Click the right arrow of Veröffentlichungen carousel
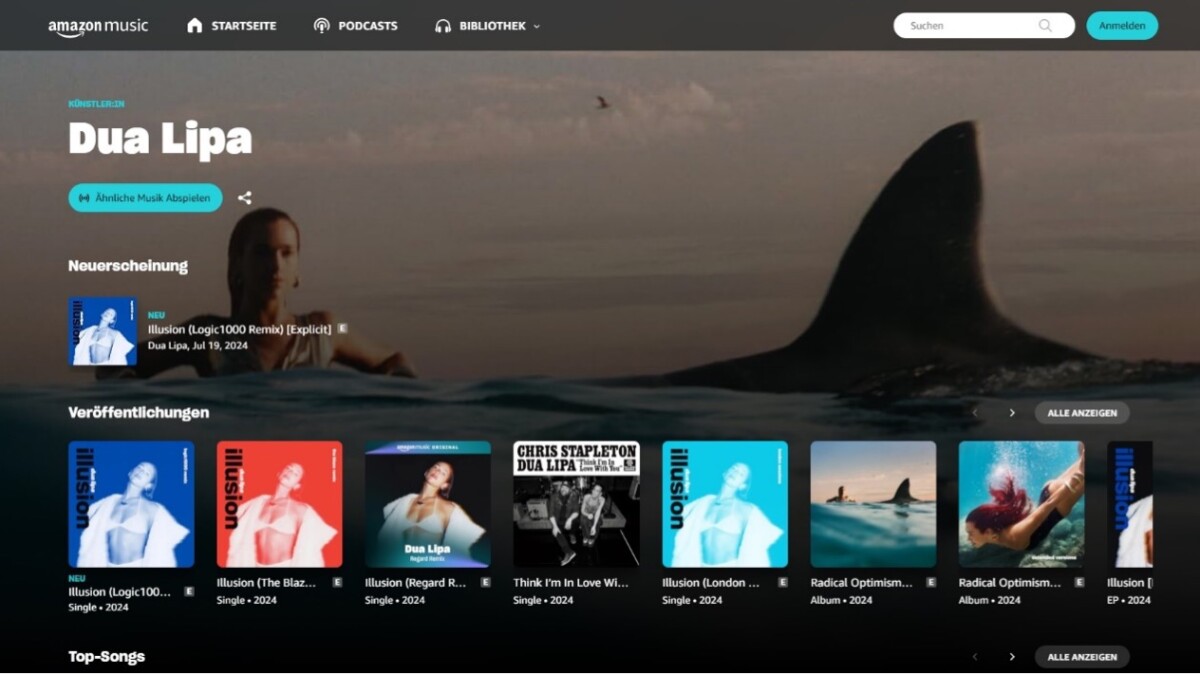Image resolution: width=1200 pixels, height=675 pixels. point(1012,412)
